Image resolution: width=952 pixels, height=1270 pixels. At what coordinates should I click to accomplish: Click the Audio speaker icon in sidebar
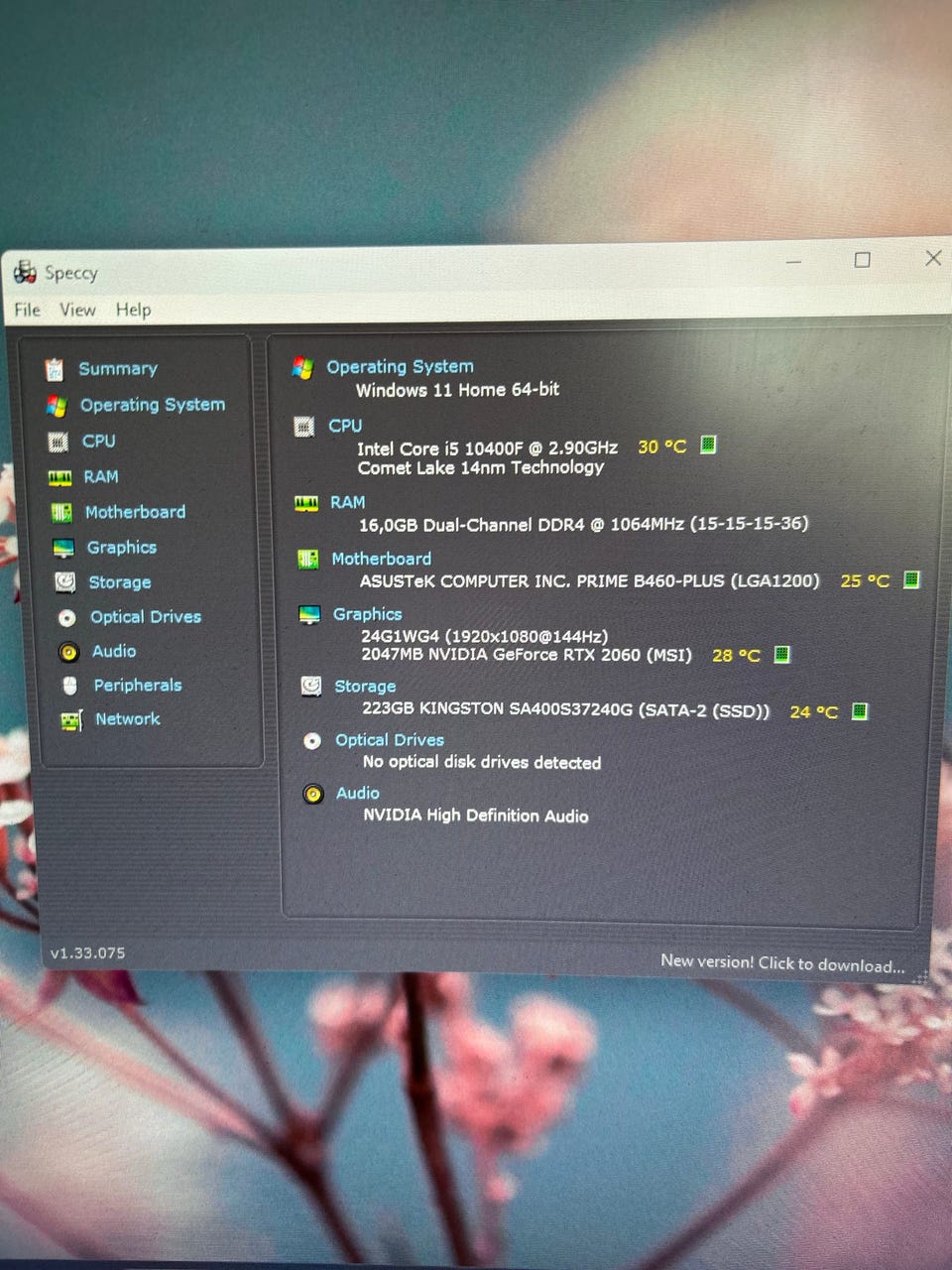(x=68, y=652)
